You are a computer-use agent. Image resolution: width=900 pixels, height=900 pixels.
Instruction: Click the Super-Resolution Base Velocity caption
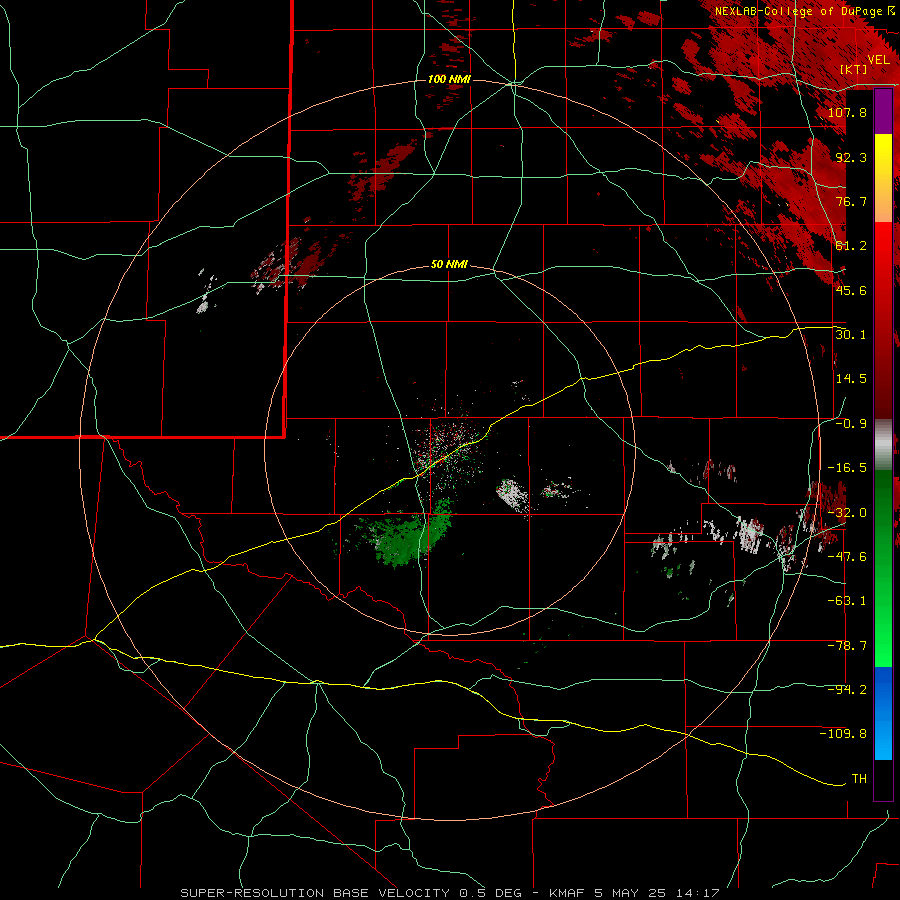click(x=450, y=893)
